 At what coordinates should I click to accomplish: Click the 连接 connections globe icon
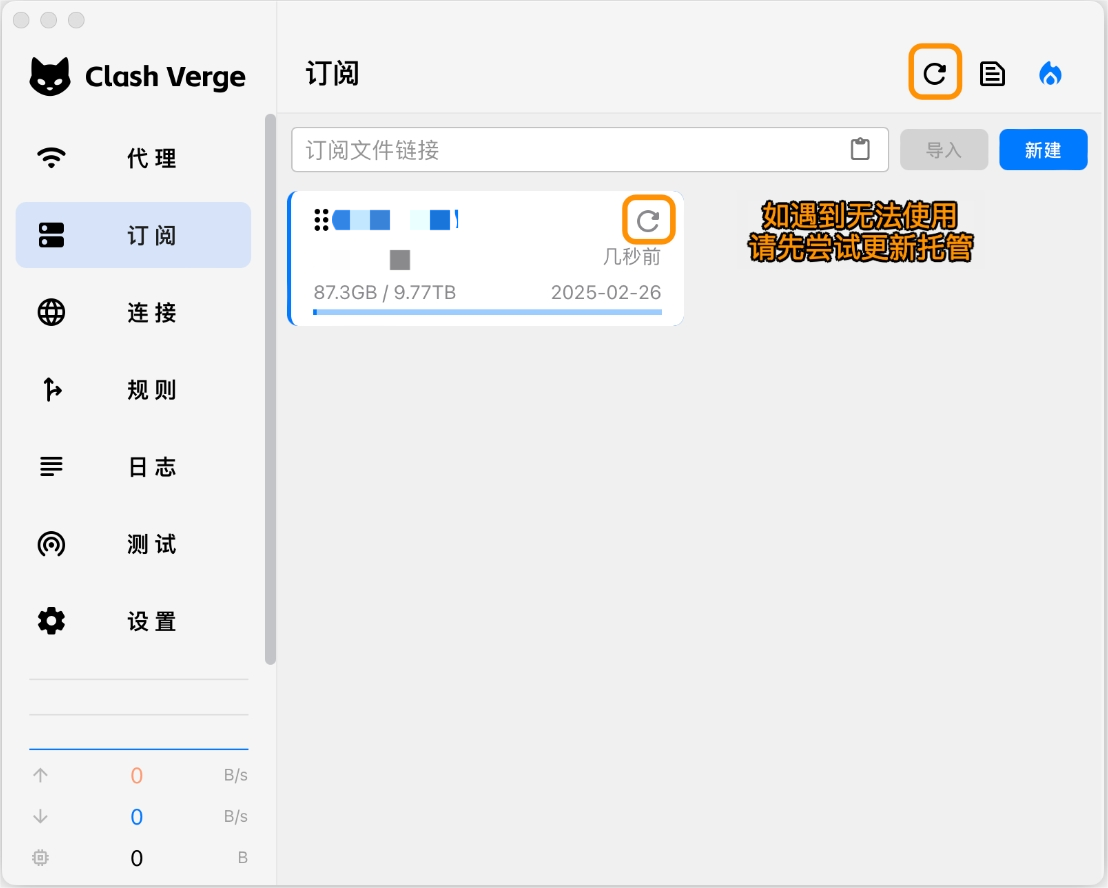51,312
